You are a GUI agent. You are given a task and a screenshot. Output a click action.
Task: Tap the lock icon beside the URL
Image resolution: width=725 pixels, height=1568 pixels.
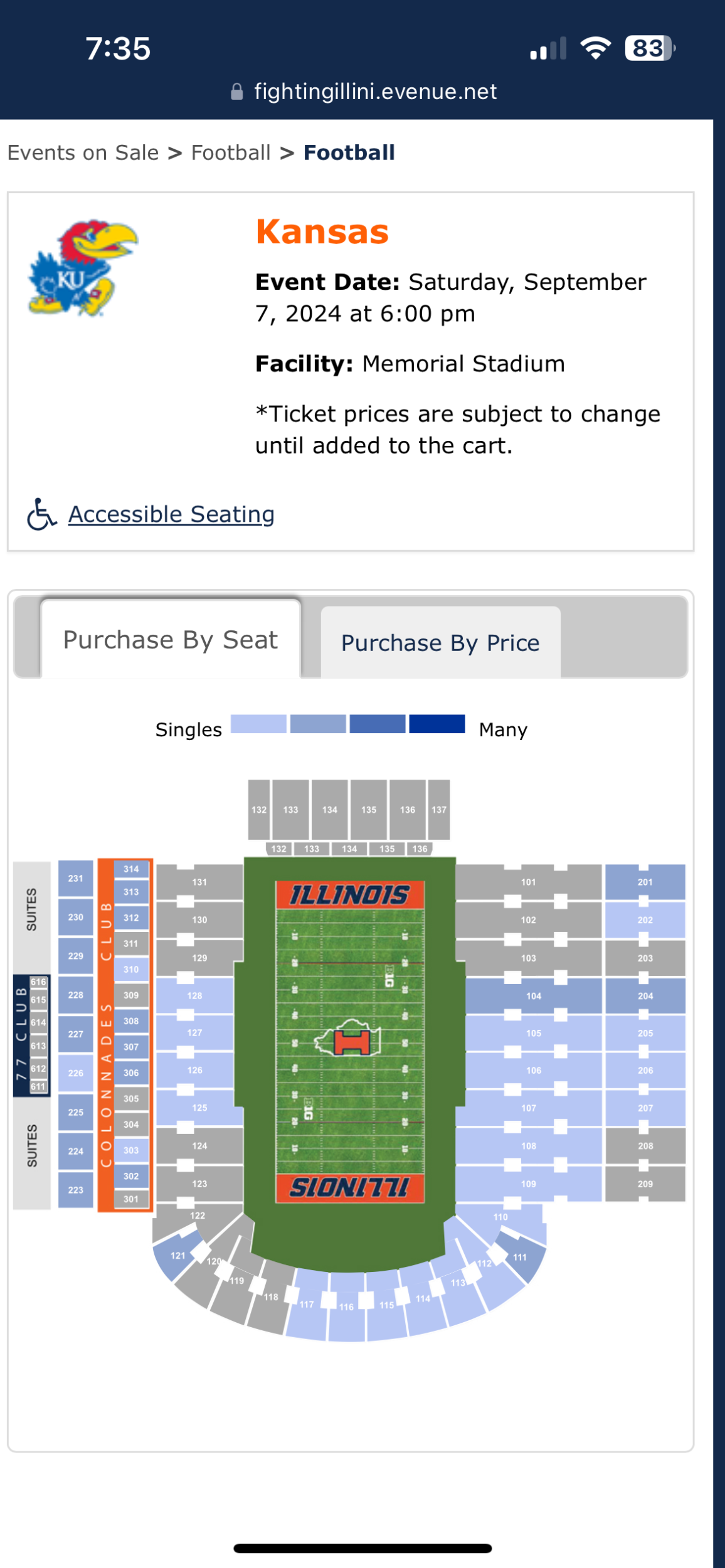(x=237, y=92)
